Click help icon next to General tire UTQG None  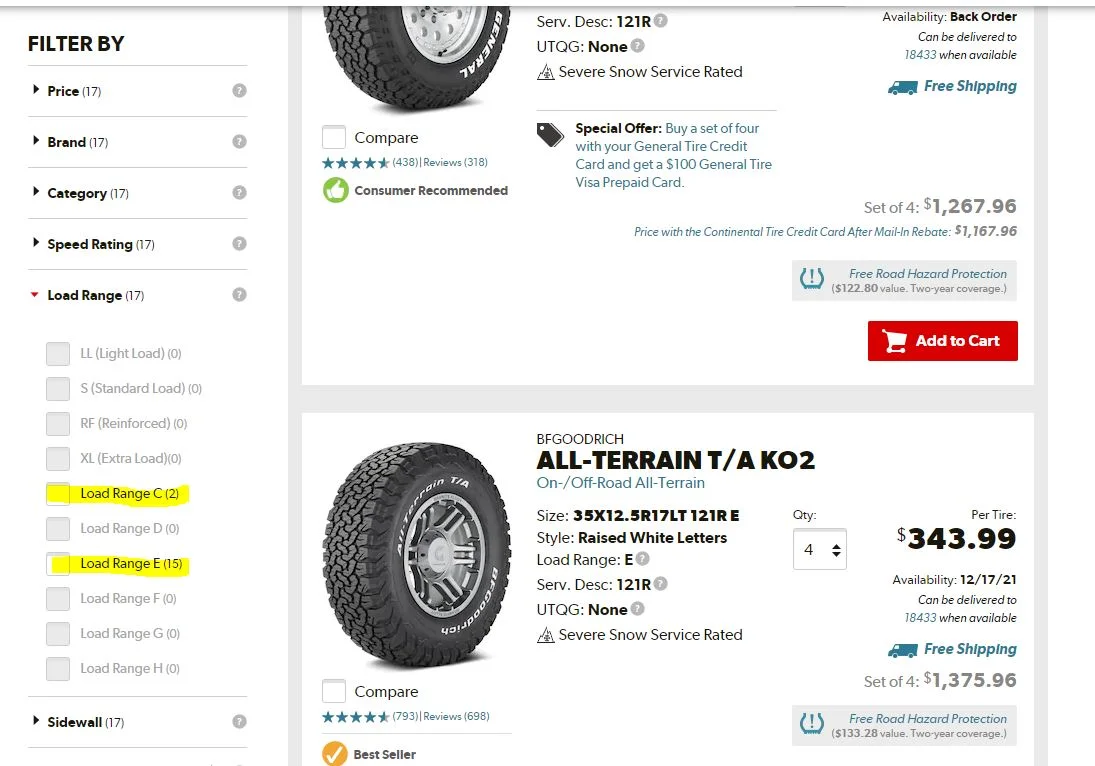tap(637, 46)
